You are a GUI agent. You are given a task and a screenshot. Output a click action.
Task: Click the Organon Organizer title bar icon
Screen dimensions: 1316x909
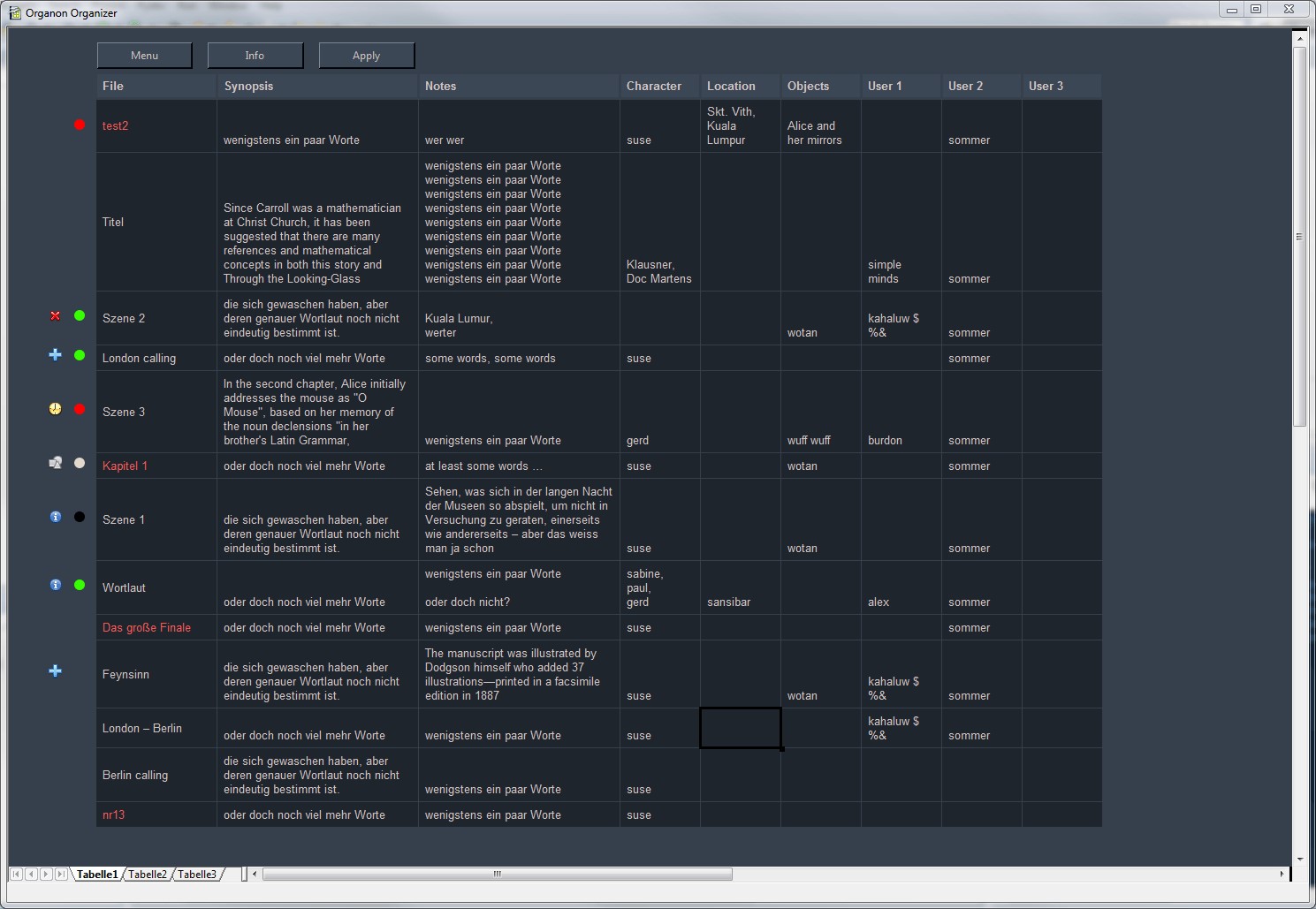coord(15,12)
